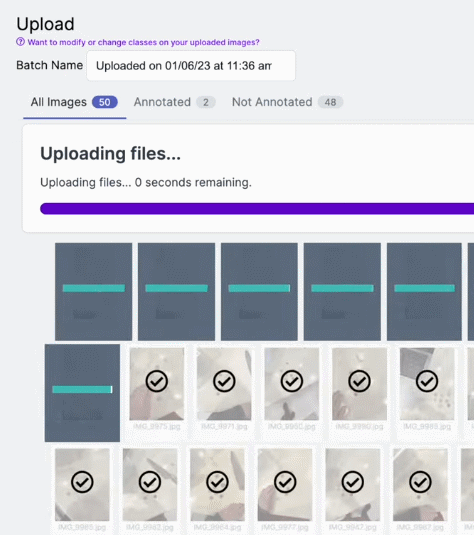
Task: Click the 2 count badge
Action: click(206, 102)
